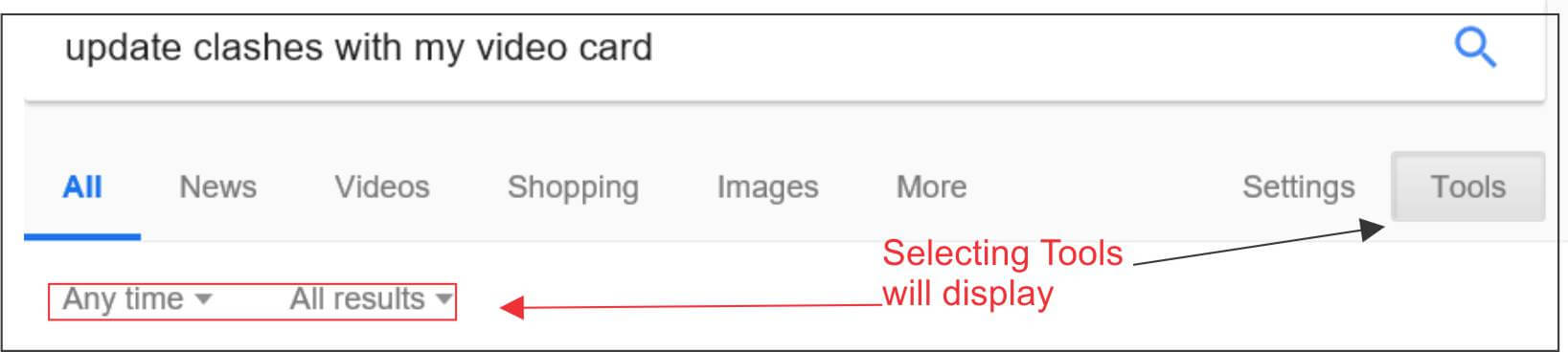Switch to the News tab

click(217, 187)
